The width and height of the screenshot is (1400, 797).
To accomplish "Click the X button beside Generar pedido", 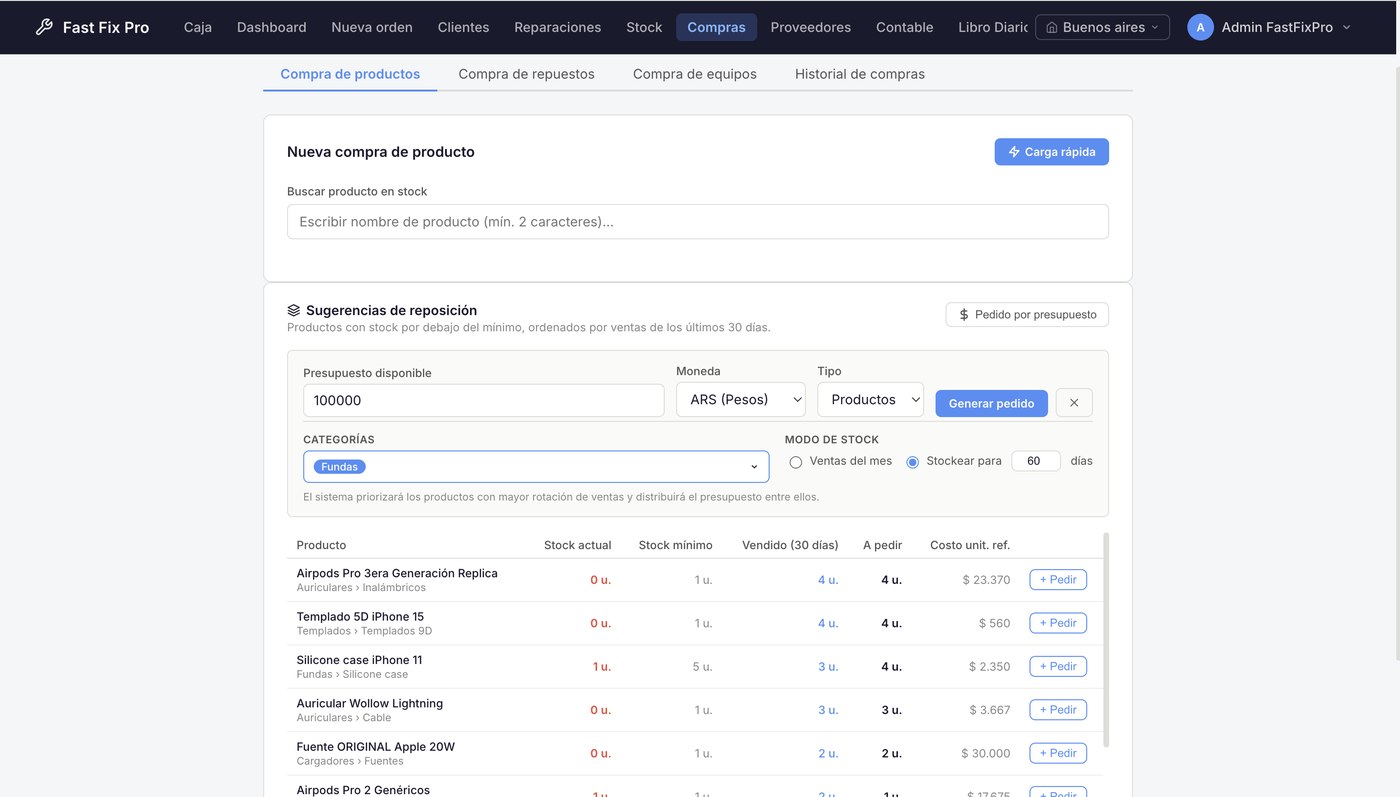I will tap(1074, 403).
